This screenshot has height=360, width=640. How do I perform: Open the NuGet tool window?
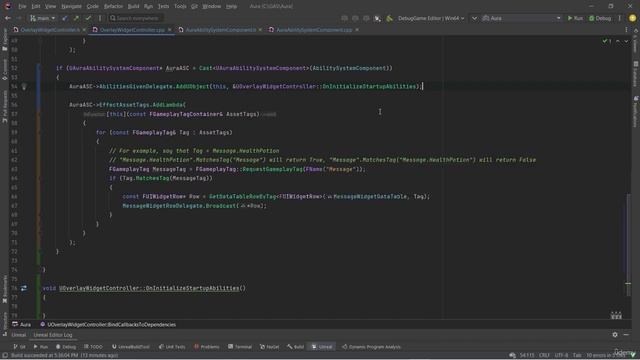pyautogui.click(x=269, y=347)
